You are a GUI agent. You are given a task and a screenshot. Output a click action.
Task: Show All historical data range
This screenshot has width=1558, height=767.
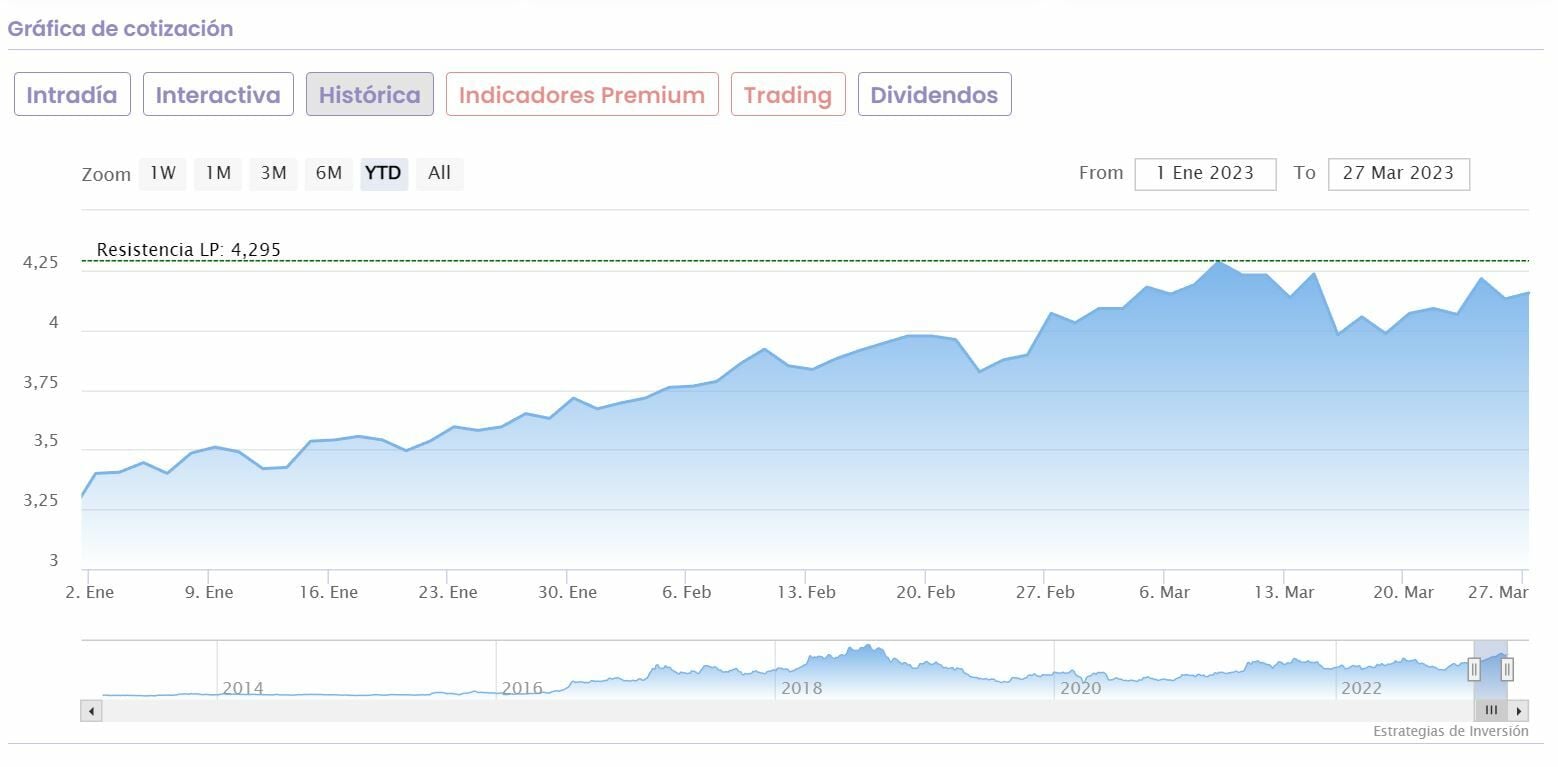click(439, 173)
